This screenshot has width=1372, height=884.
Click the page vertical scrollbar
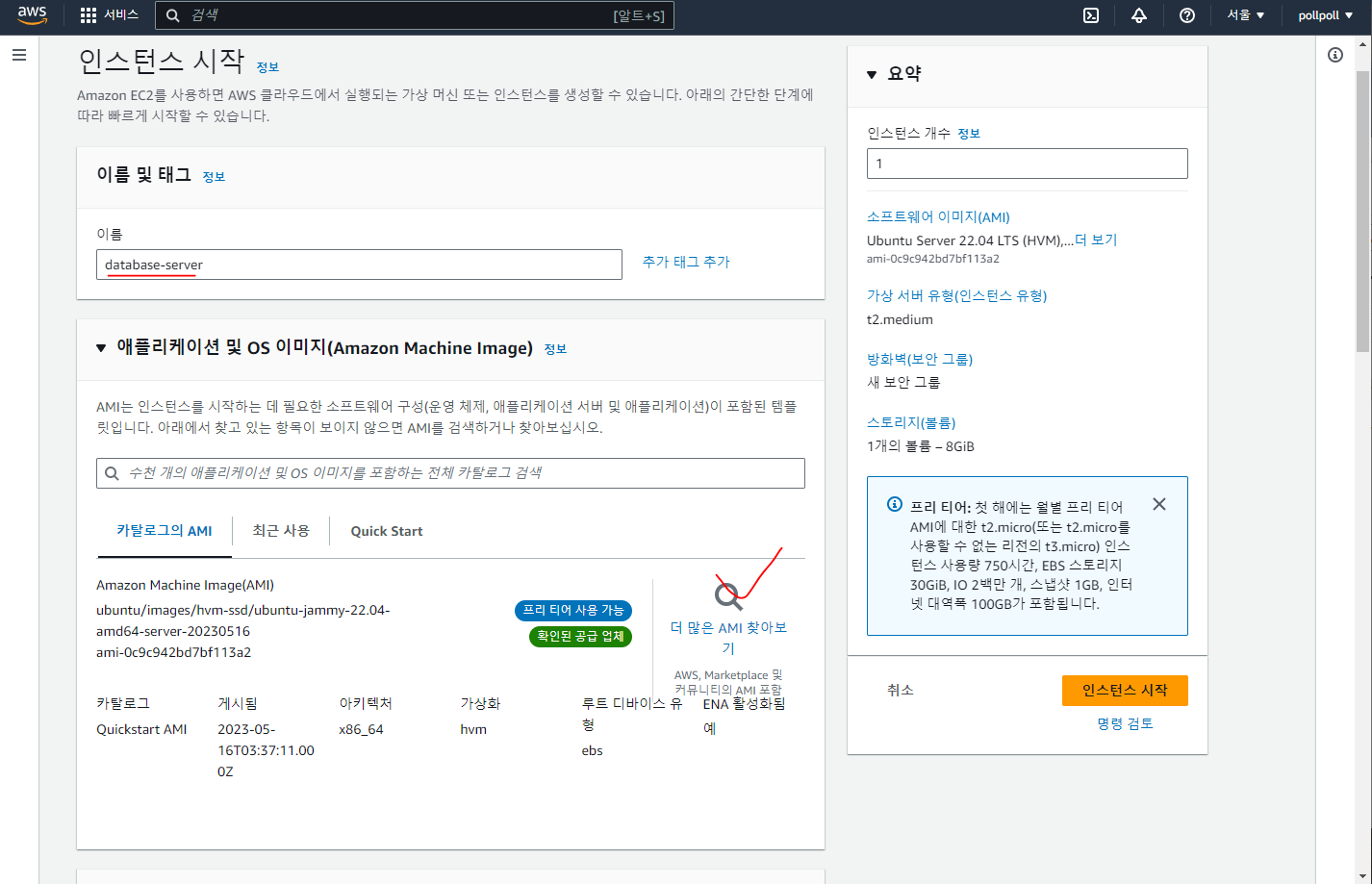(x=1362, y=212)
